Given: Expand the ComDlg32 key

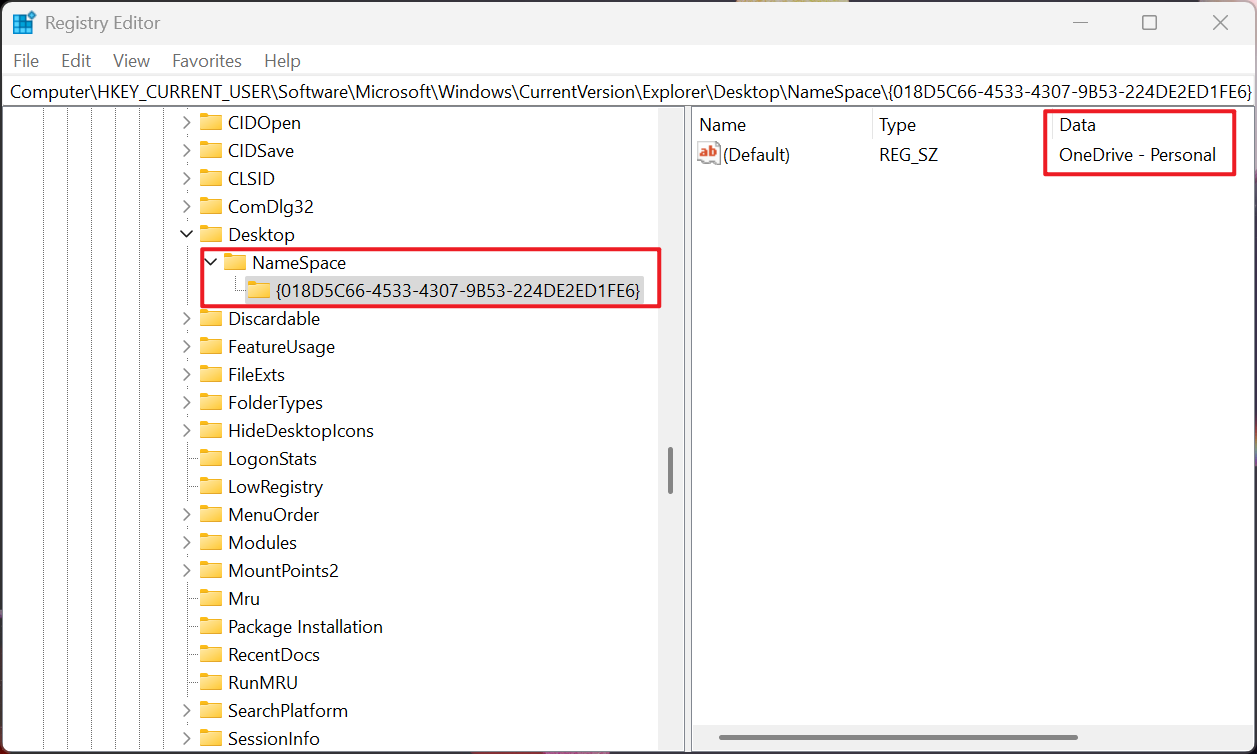Looking at the screenshot, I should pos(186,207).
